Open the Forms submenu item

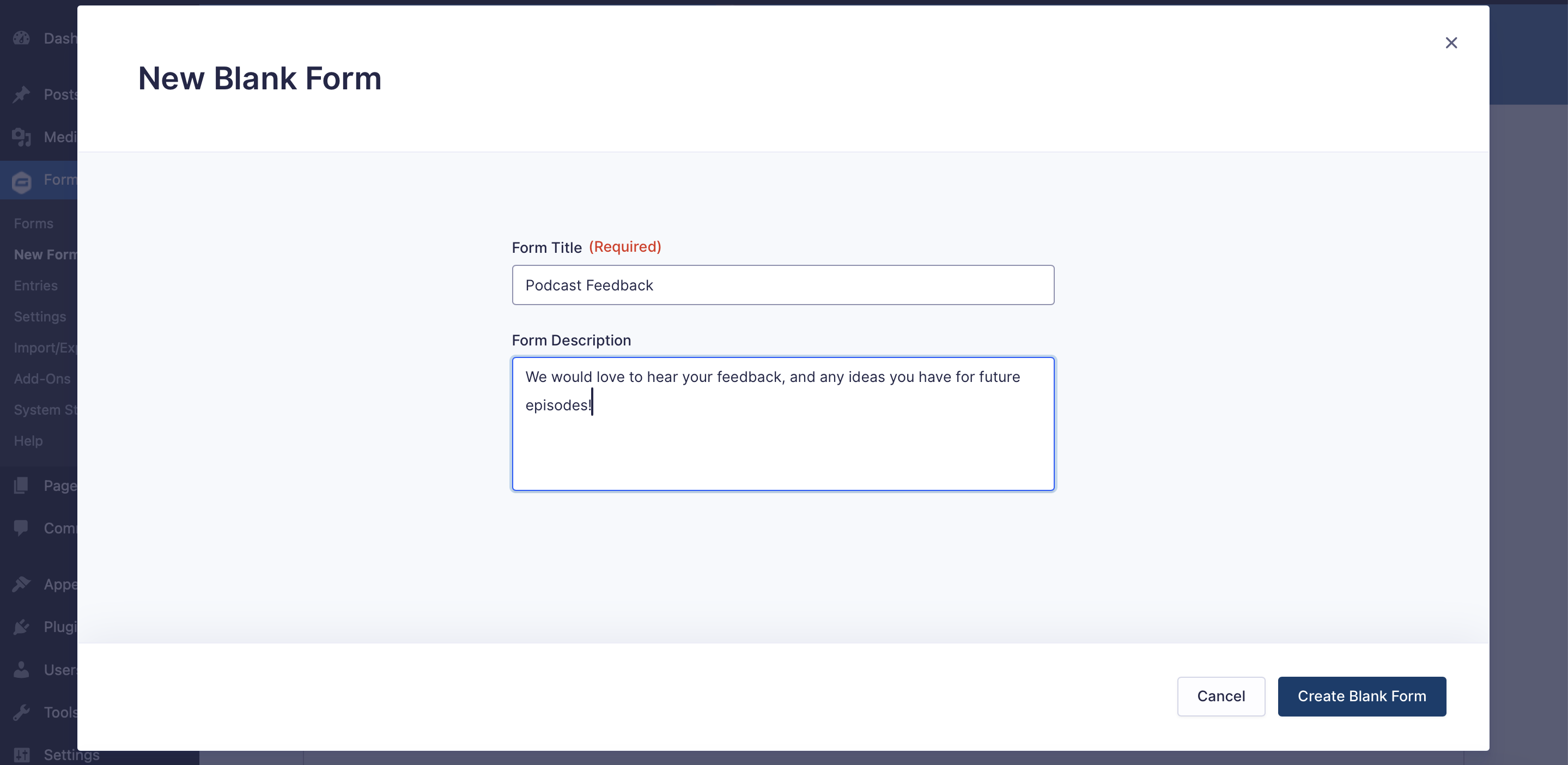pos(33,223)
